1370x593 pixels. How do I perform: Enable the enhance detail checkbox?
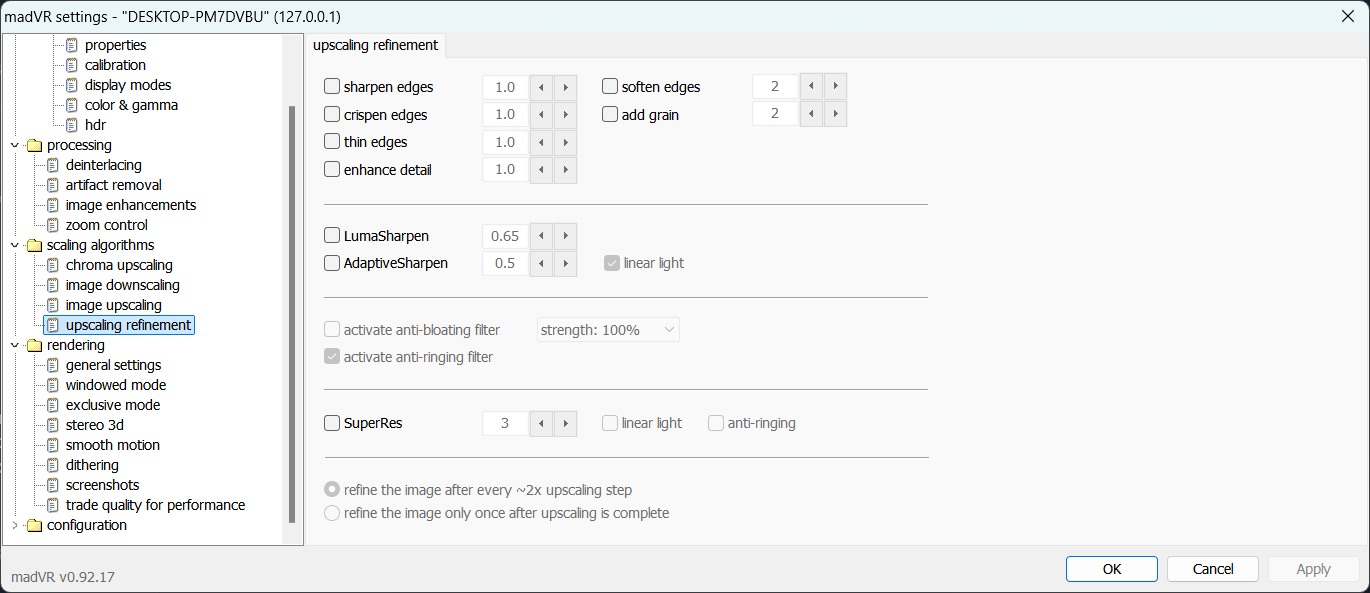point(332,169)
